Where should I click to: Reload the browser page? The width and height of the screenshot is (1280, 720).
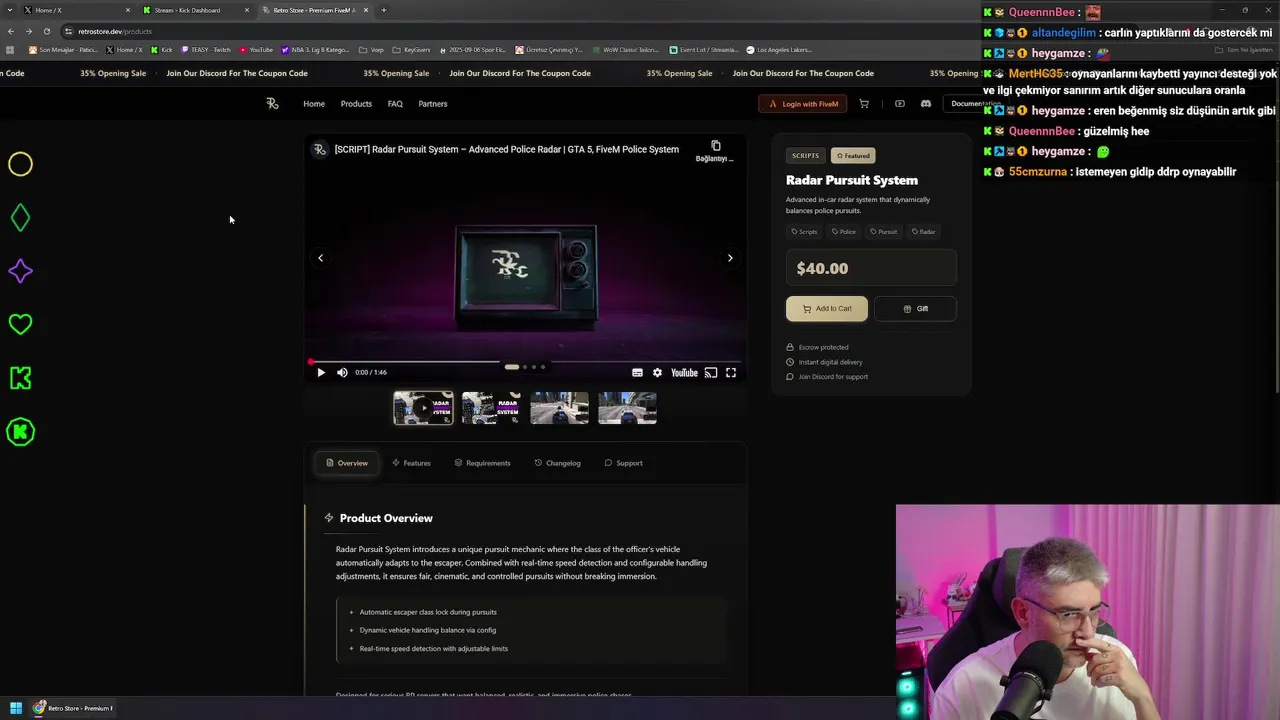click(x=46, y=31)
